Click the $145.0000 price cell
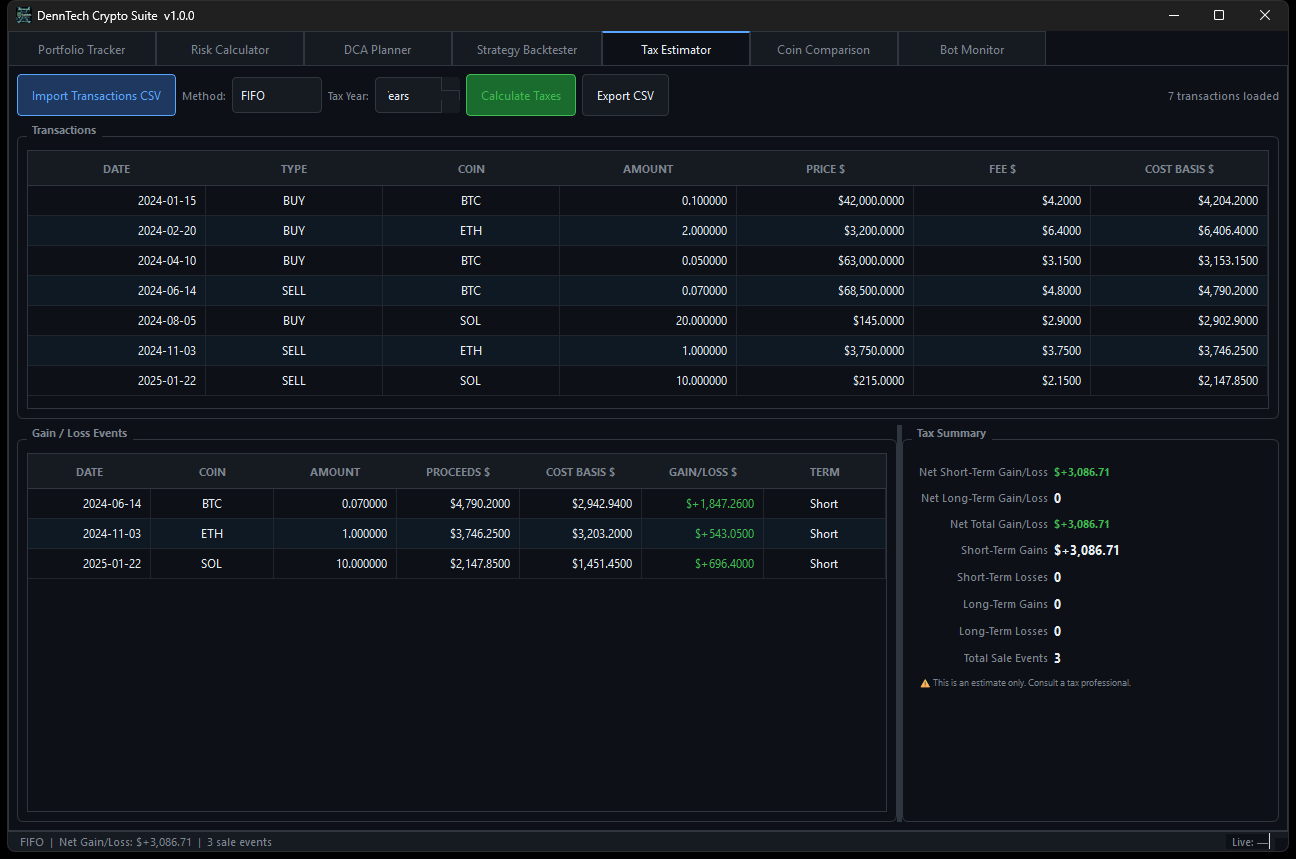This screenshot has width=1296, height=859. (x=825, y=321)
